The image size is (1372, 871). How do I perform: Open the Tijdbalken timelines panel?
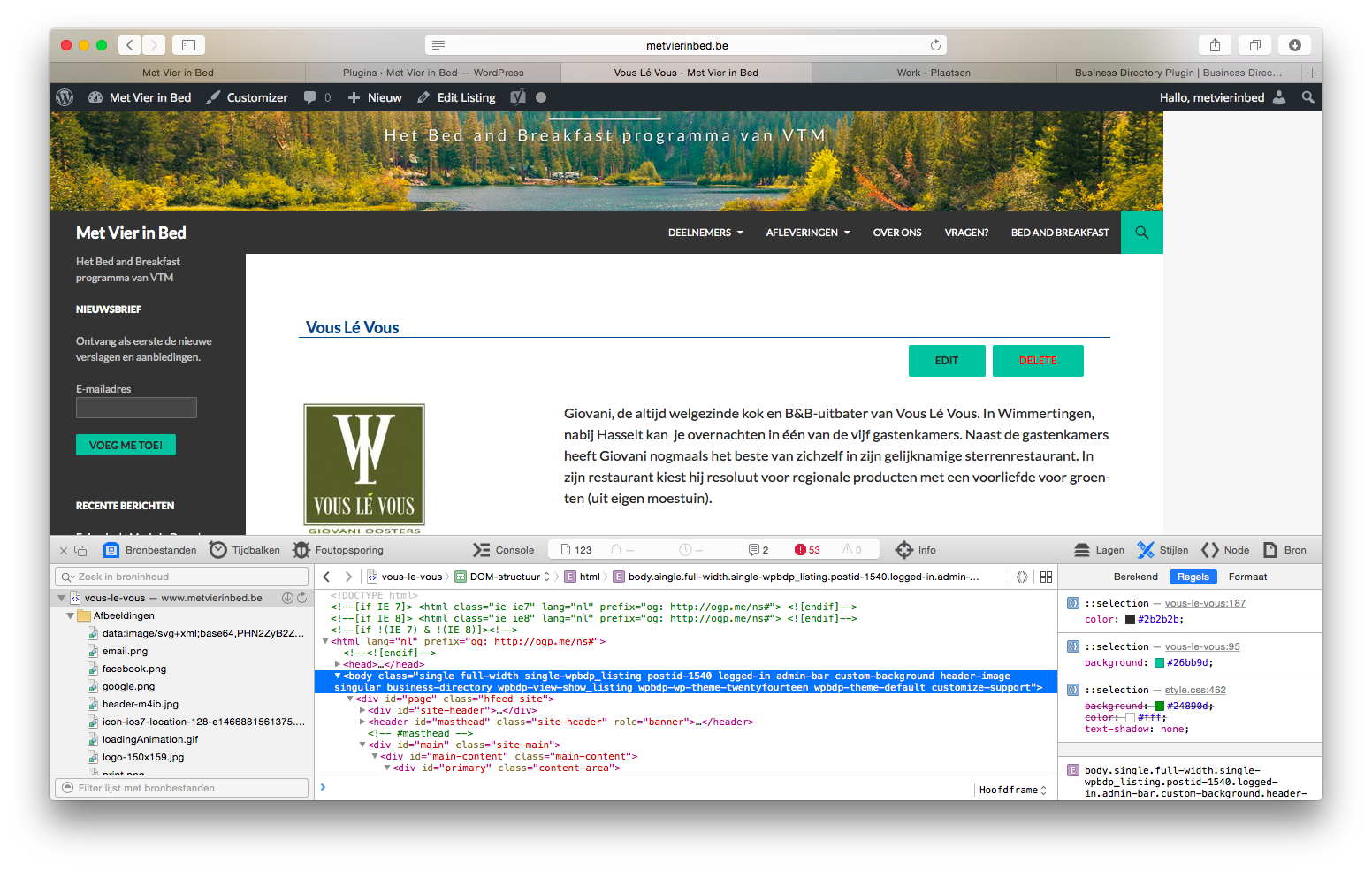pos(245,550)
